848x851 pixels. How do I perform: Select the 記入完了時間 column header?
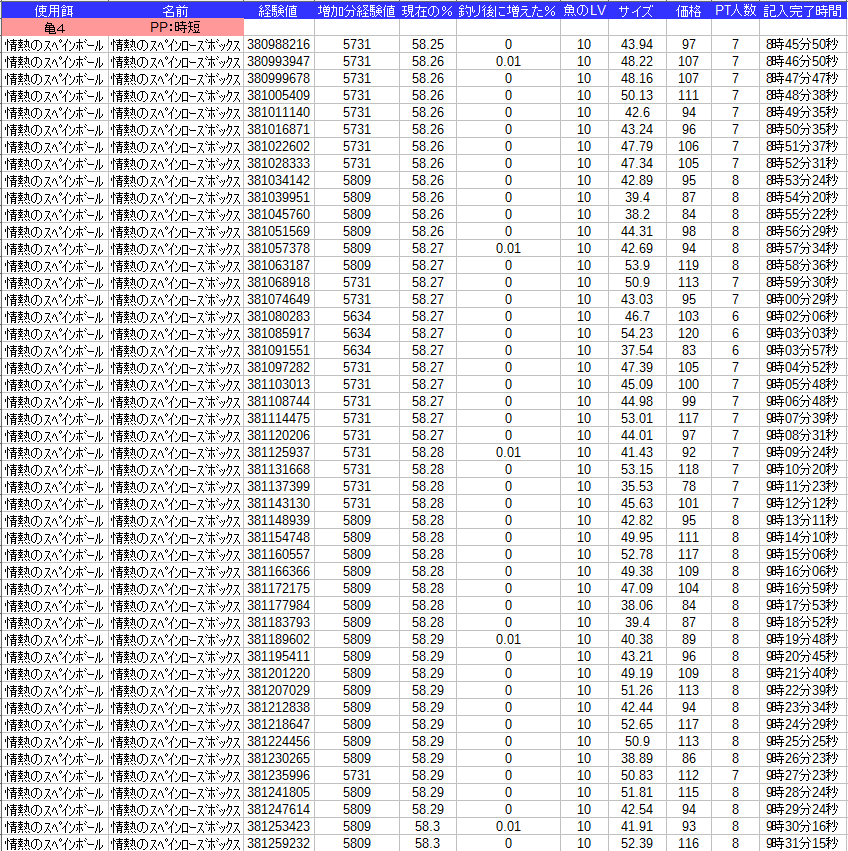tap(802, 10)
